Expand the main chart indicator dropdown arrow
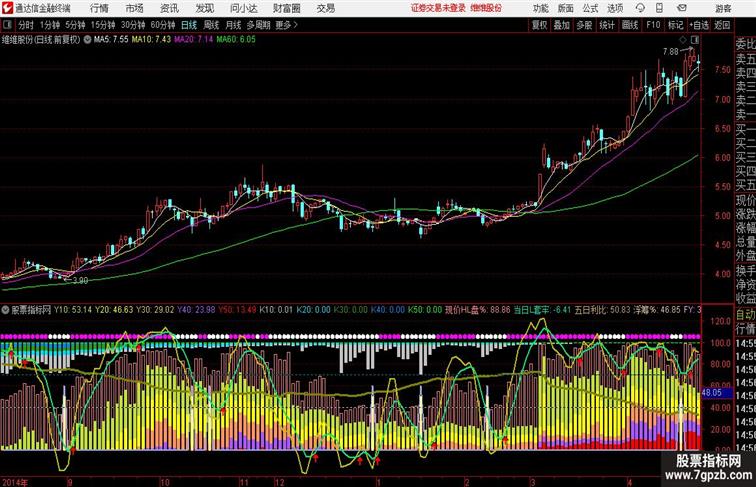The width and height of the screenshot is (756, 487). coord(87,40)
